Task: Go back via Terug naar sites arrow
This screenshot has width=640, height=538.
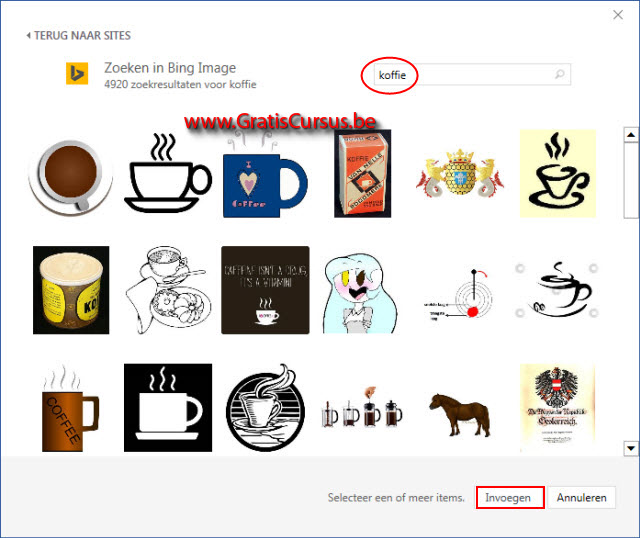Action: coord(28,36)
